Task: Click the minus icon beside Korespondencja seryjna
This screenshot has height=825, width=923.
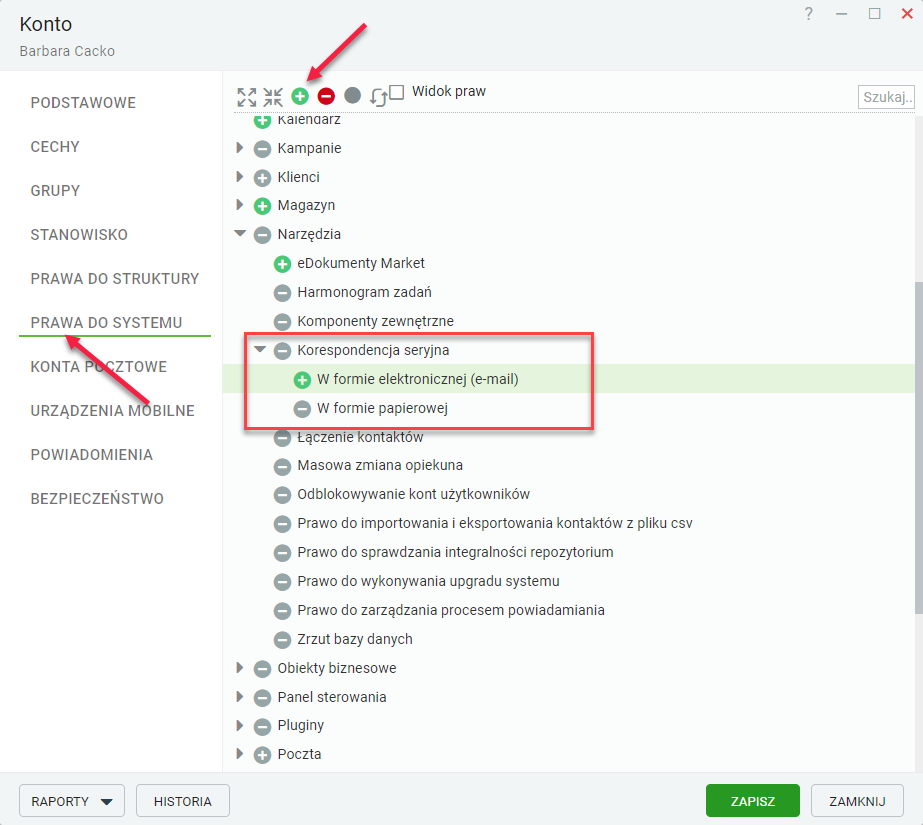Action: 283,351
